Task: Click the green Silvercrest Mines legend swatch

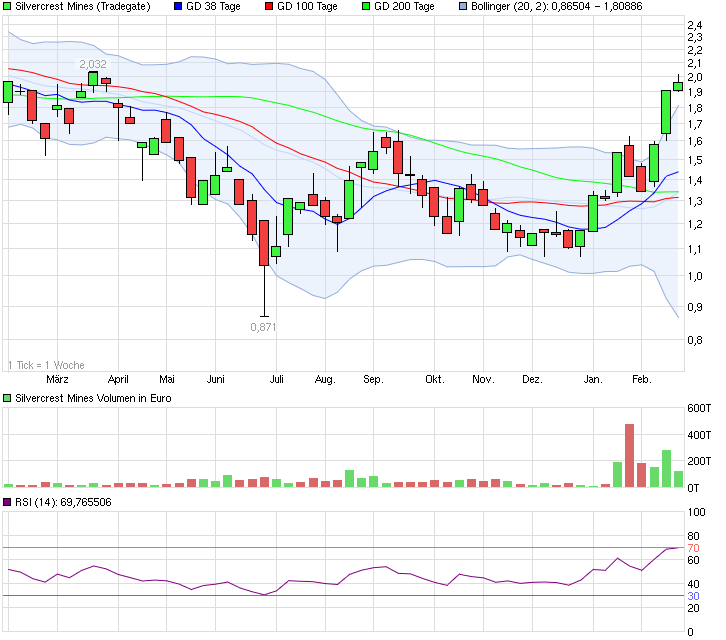Action: click(8, 7)
